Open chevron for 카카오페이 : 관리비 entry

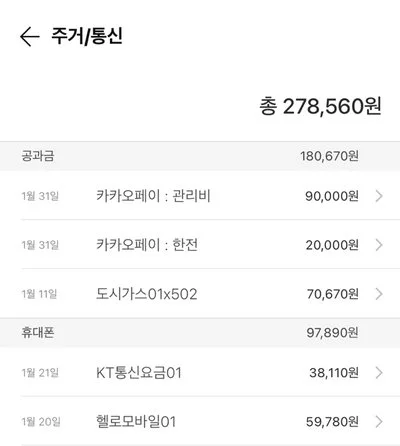(379, 196)
